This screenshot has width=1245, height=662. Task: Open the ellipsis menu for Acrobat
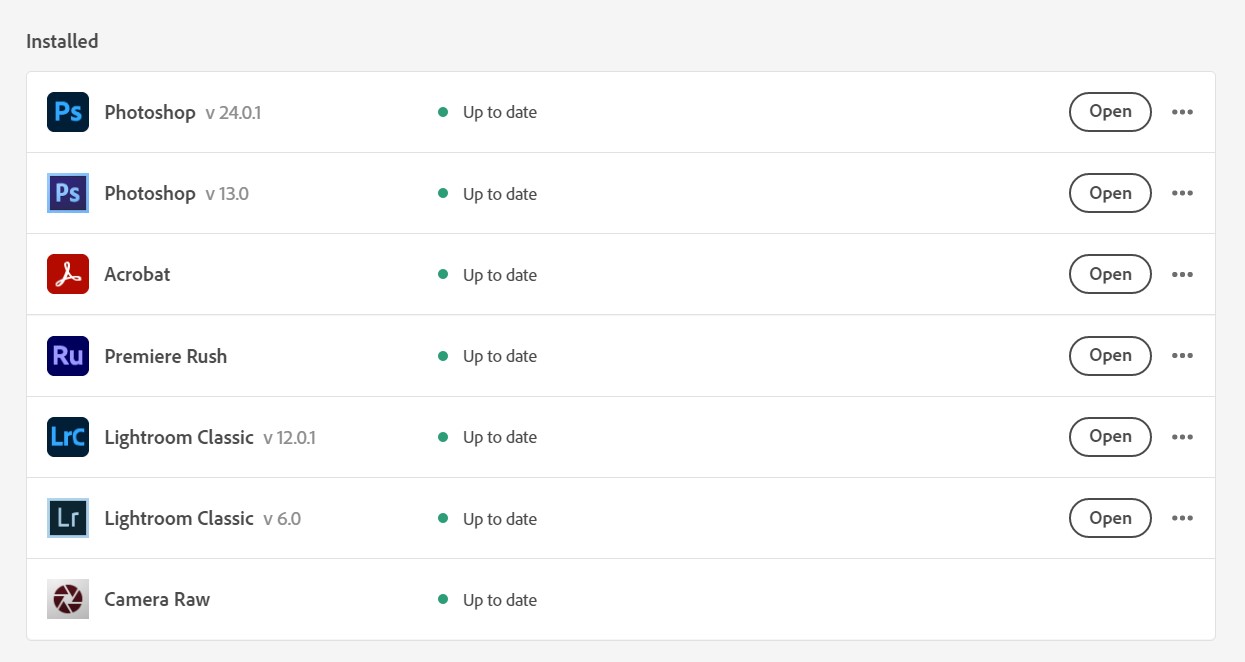(1183, 274)
